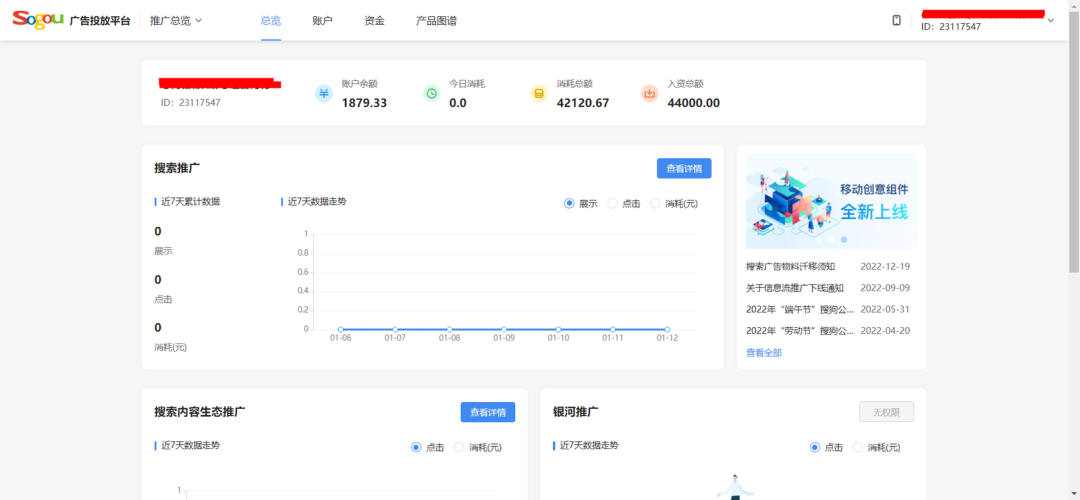Click the 账户余额 yen icon

tap(324, 93)
